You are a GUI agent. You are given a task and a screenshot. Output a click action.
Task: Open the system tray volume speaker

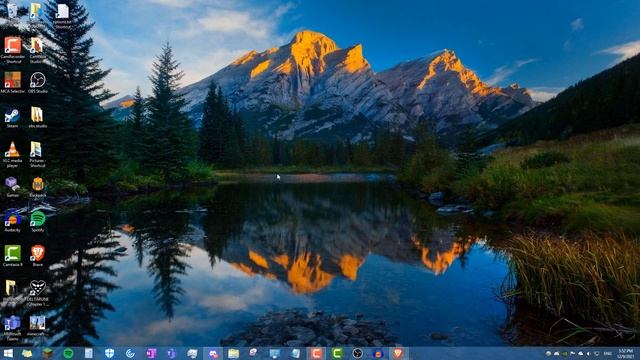point(588,353)
